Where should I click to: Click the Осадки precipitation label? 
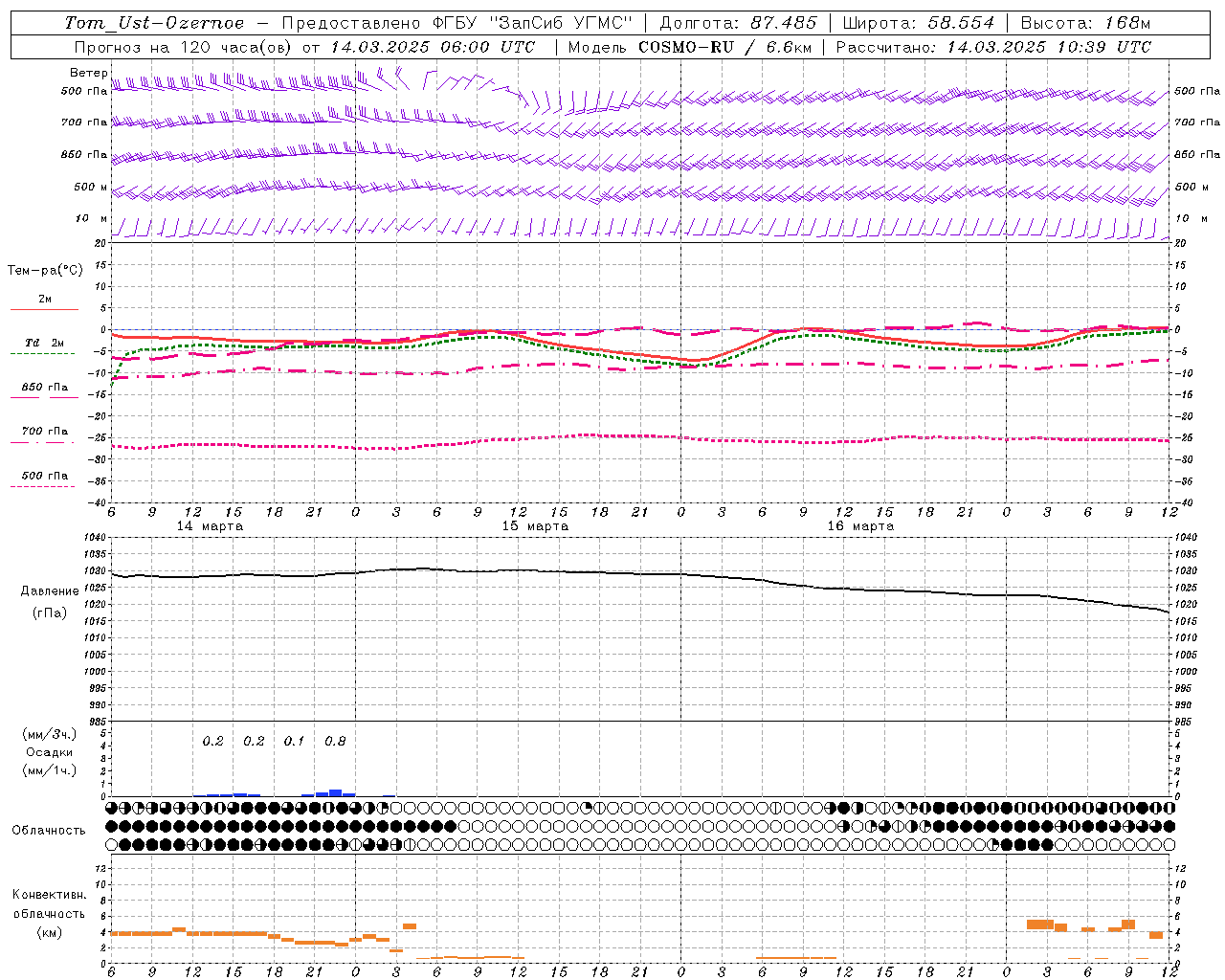coord(50,752)
